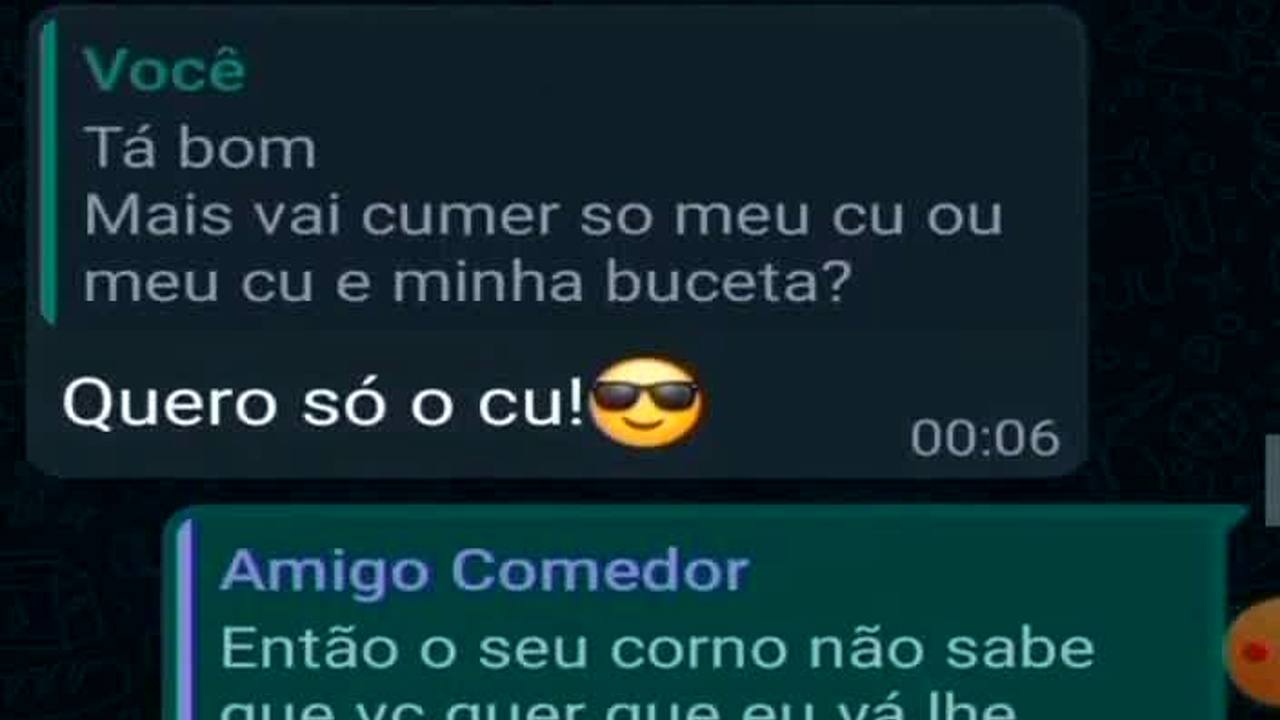Image resolution: width=1280 pixels, height=720 pixels.
Task: Tap empty wallpaper area right of dark bubble
Action: point(1180,240)
